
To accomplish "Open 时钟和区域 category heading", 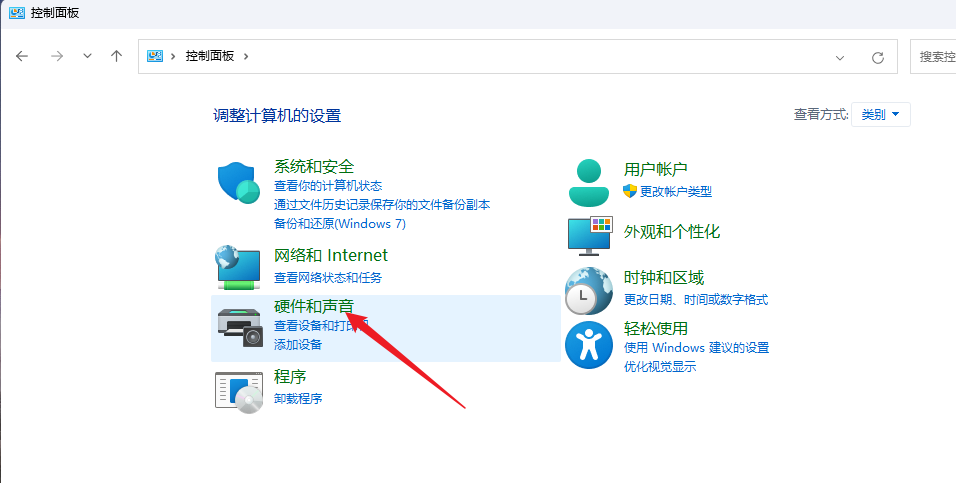I will pos(664,277).
